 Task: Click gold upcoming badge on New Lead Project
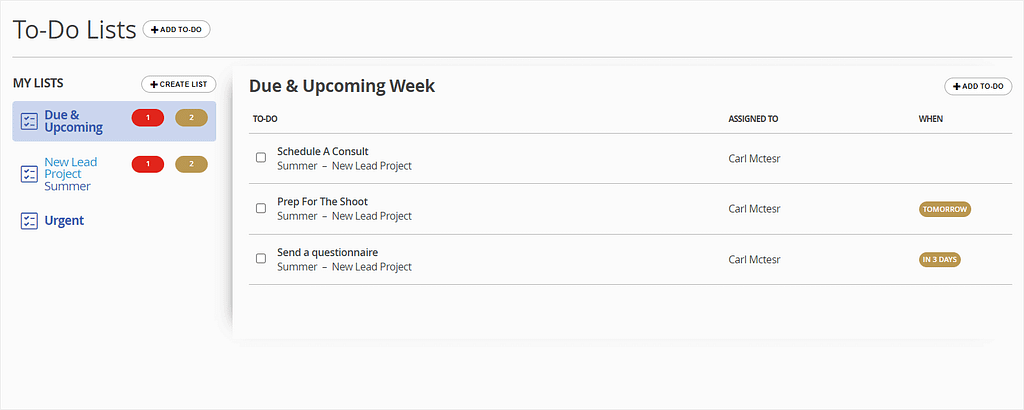[191, 164]
